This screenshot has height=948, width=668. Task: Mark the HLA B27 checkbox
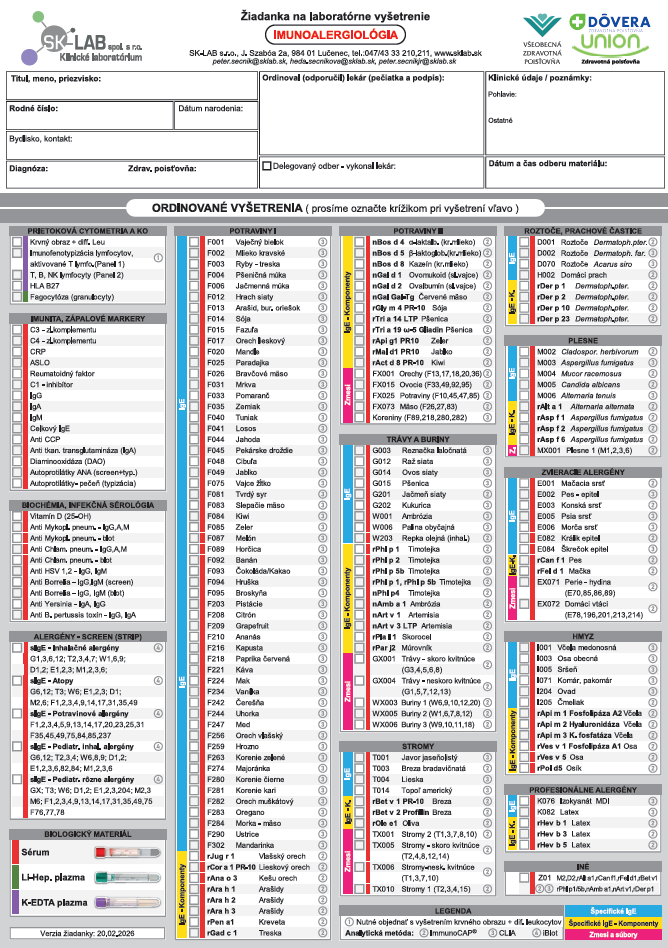pos(17,285)
